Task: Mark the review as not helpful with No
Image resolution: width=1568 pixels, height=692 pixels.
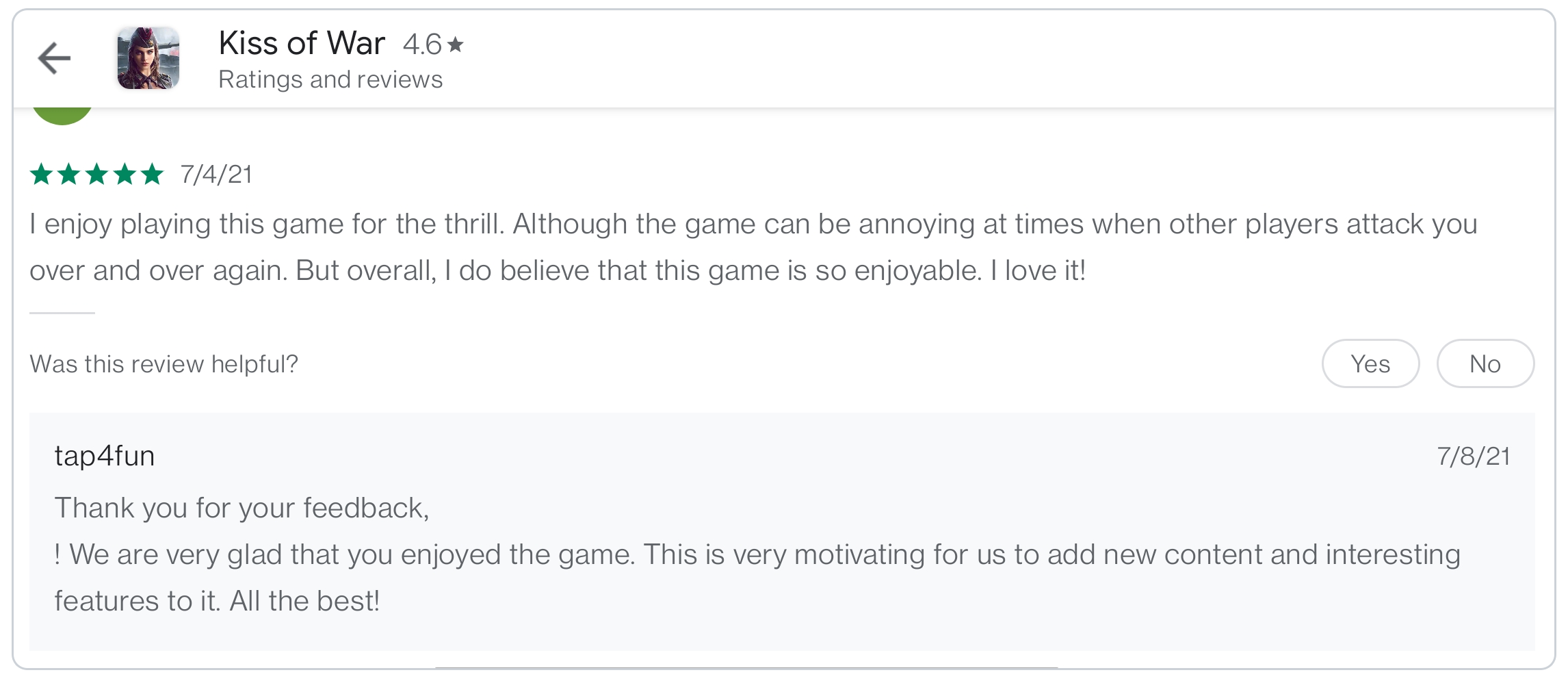Action: (1485, 363)
